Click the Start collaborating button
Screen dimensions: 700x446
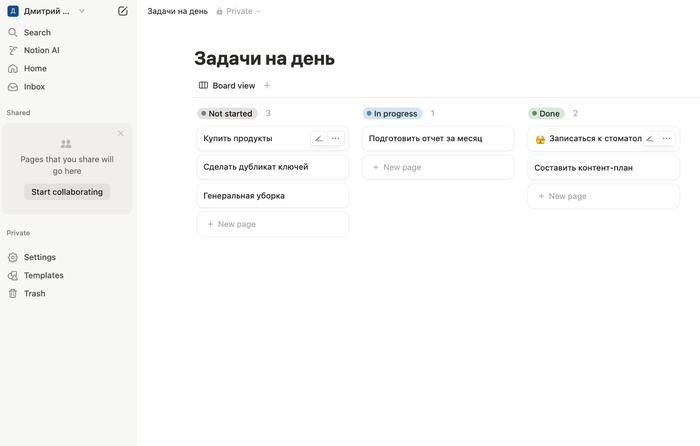tap(67, 192)
